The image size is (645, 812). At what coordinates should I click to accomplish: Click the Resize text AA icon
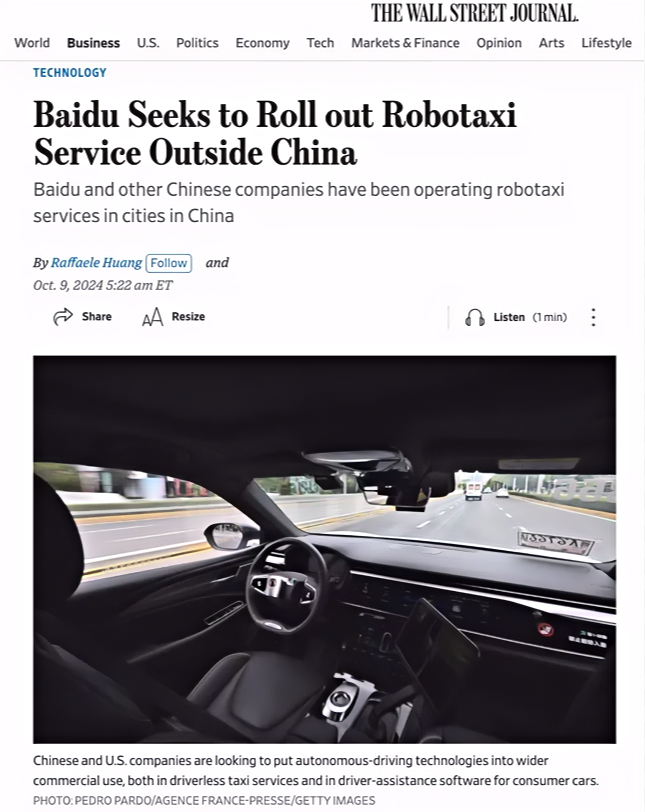pos(152,317)
